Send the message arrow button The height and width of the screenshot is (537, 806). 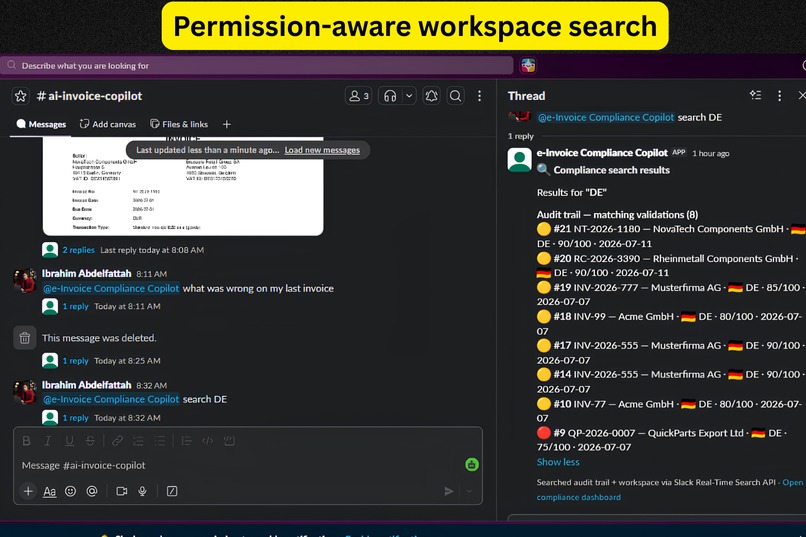[x=449, y=491]
